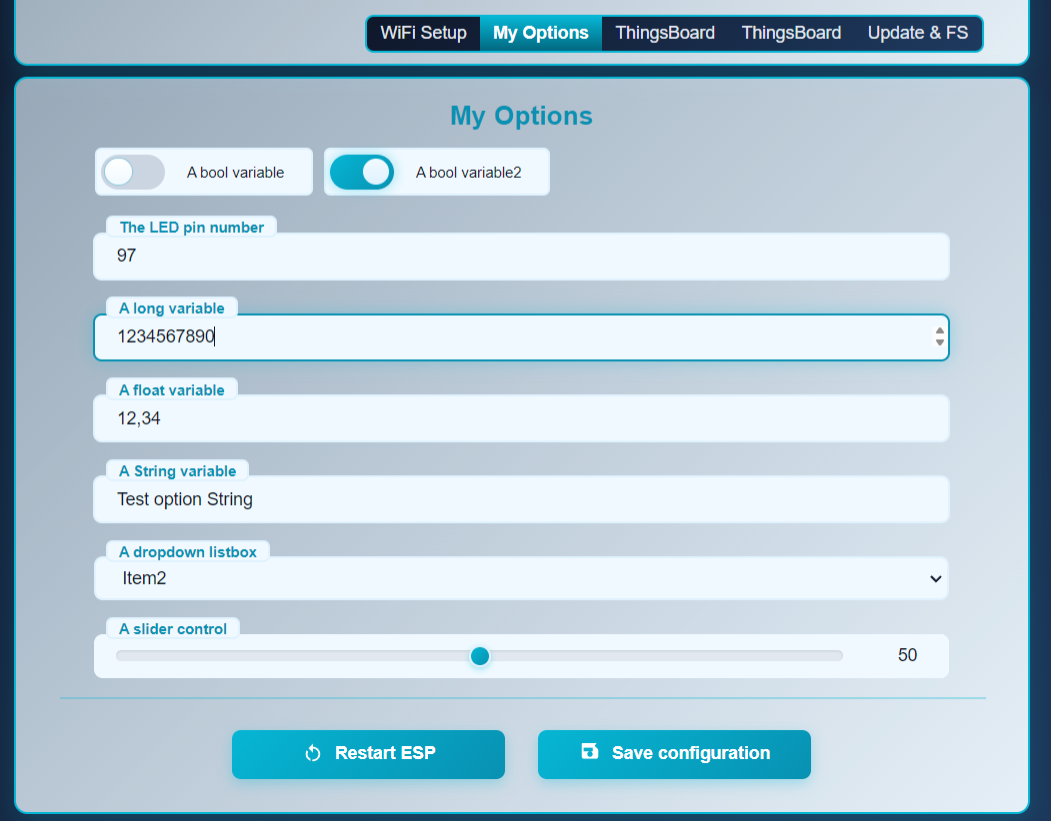Decrement the long variable with down arrow
This screenshot has width=1051, height=821.
coord(940,342)
